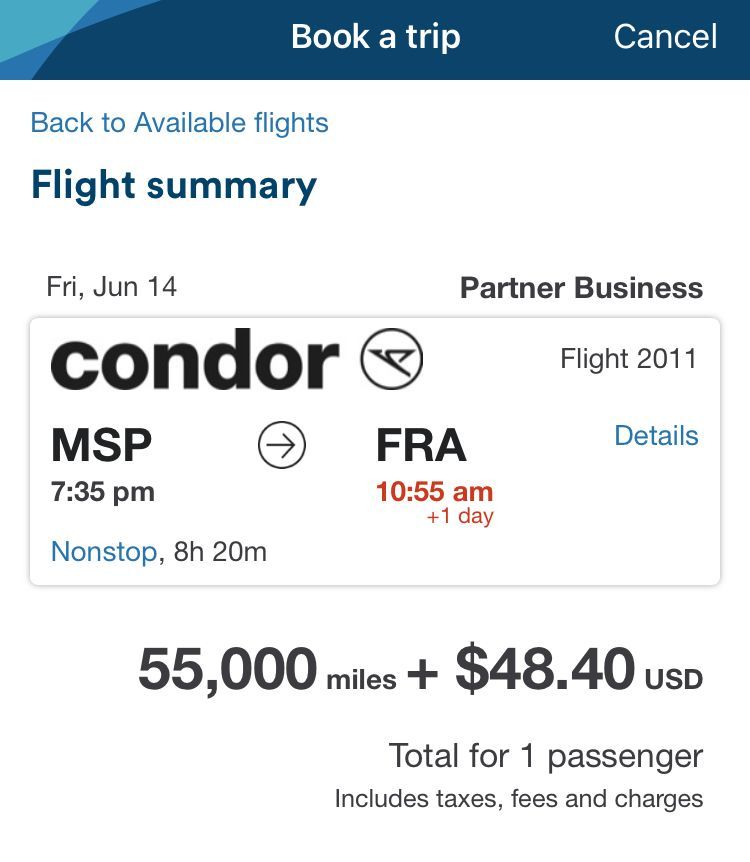The image size is (750, 862).
Task: Click the +1 day arrival note
Action: [460, 516]
